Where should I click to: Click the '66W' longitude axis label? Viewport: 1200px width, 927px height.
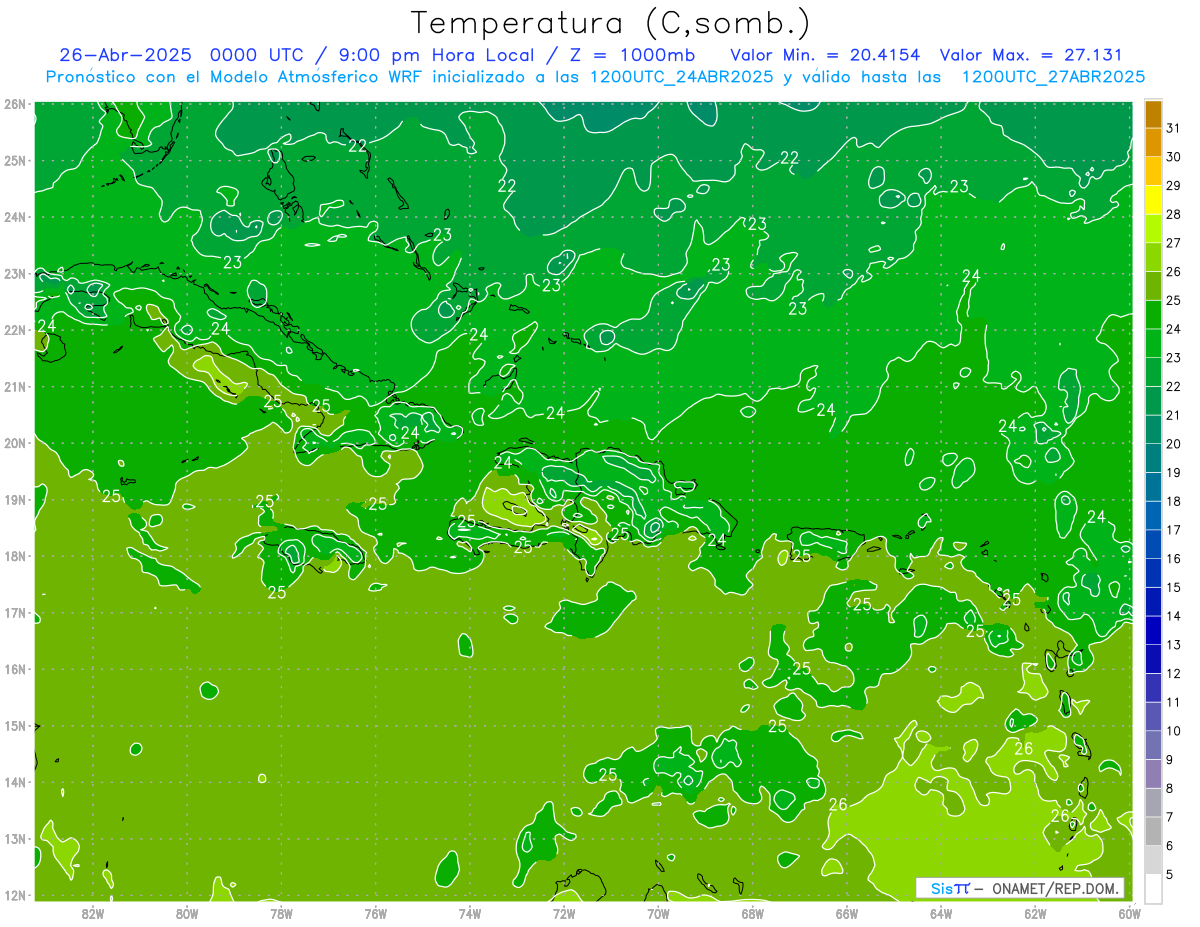click(x=846, y=912)
